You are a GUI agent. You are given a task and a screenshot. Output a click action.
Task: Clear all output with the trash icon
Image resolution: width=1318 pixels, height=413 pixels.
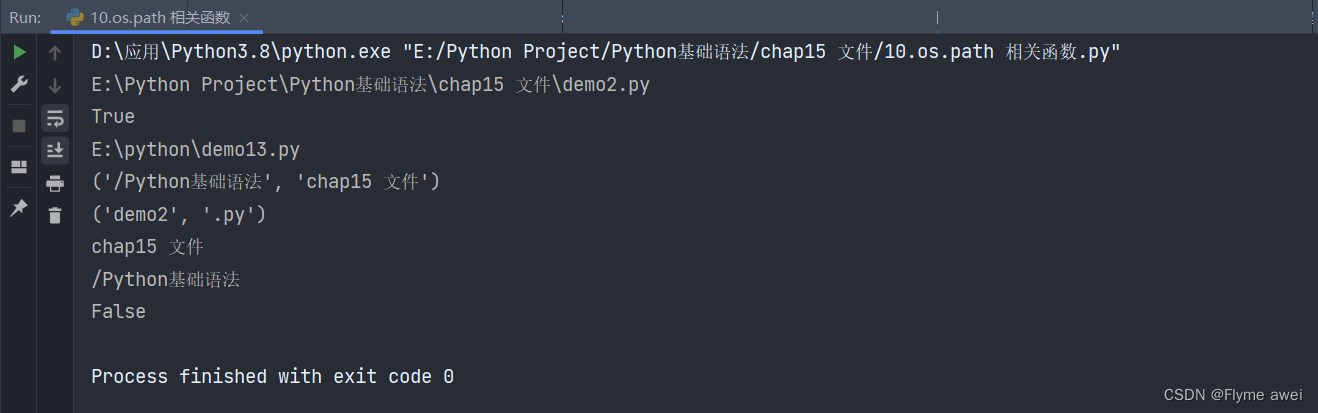[x=55, y=214]
